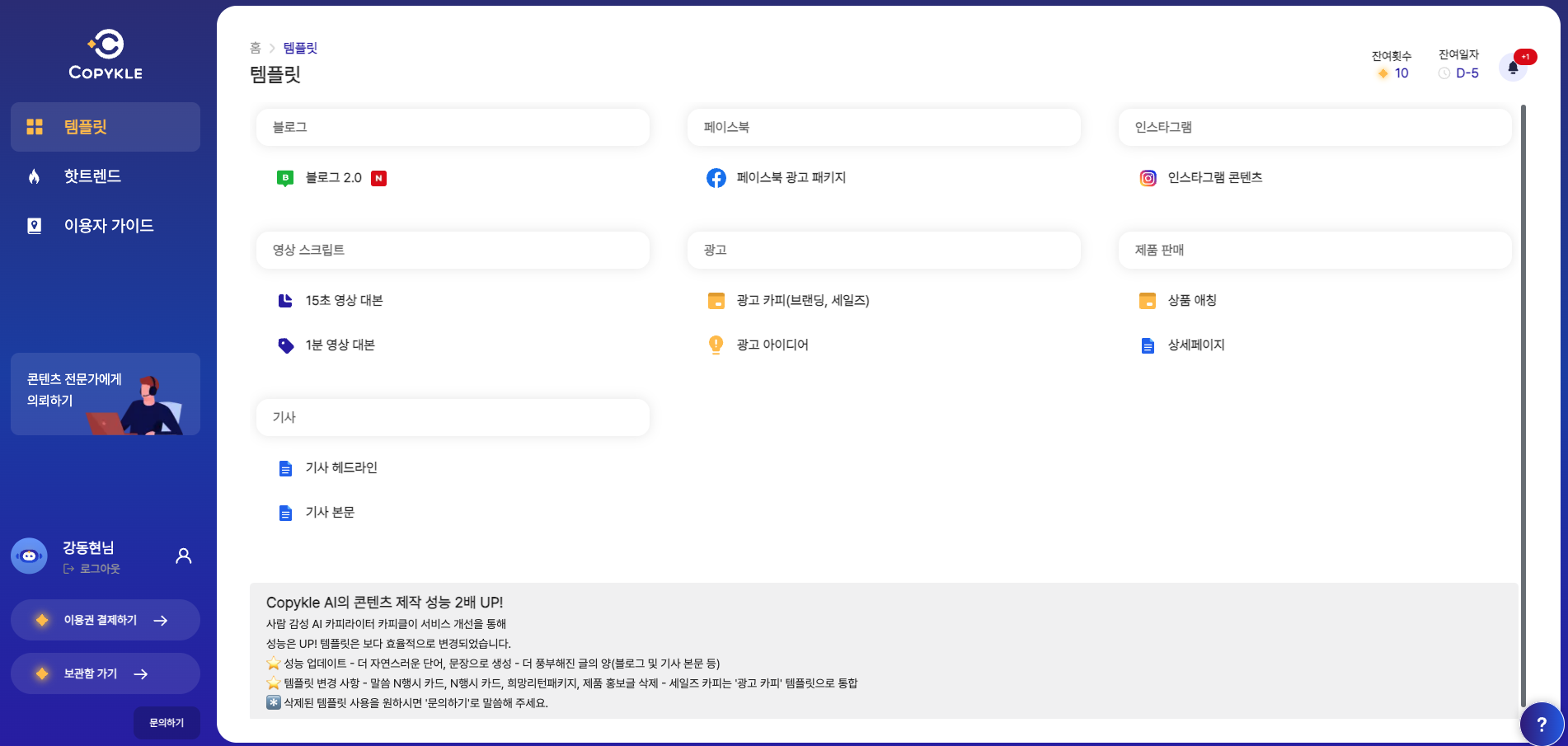Click the notification bell icon
This screenshot has width=1568, height=746.
1513,68
